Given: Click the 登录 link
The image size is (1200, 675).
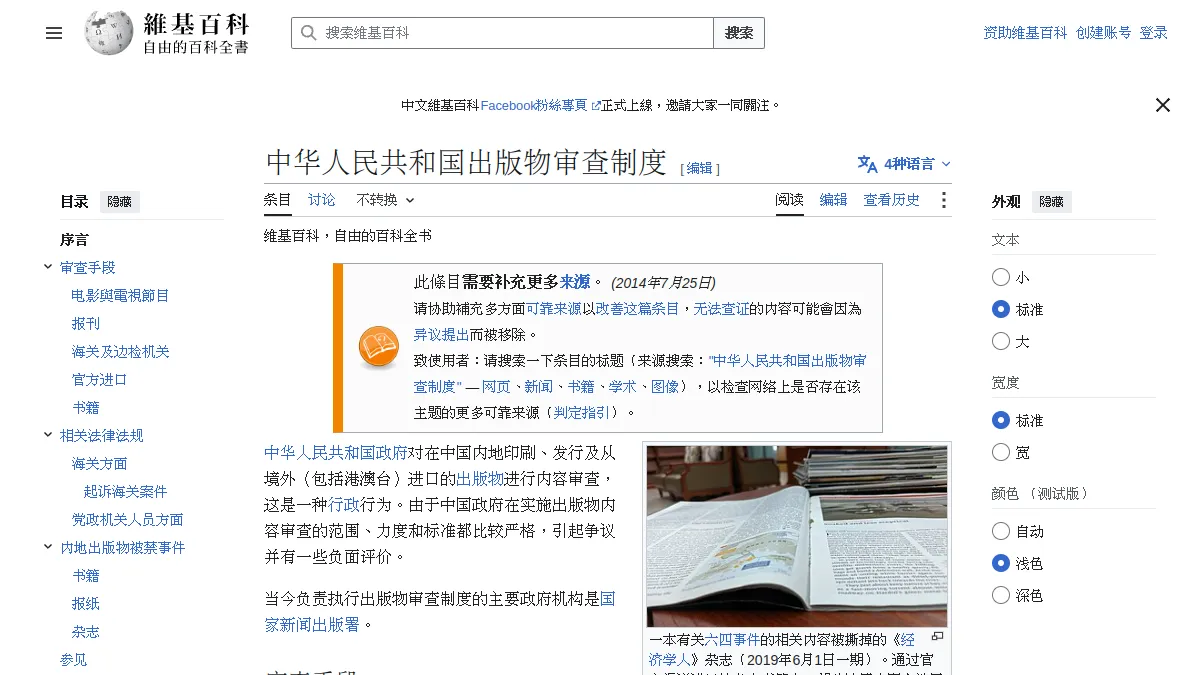Looking at the screenshot, I should click(x=1154, y=33).
